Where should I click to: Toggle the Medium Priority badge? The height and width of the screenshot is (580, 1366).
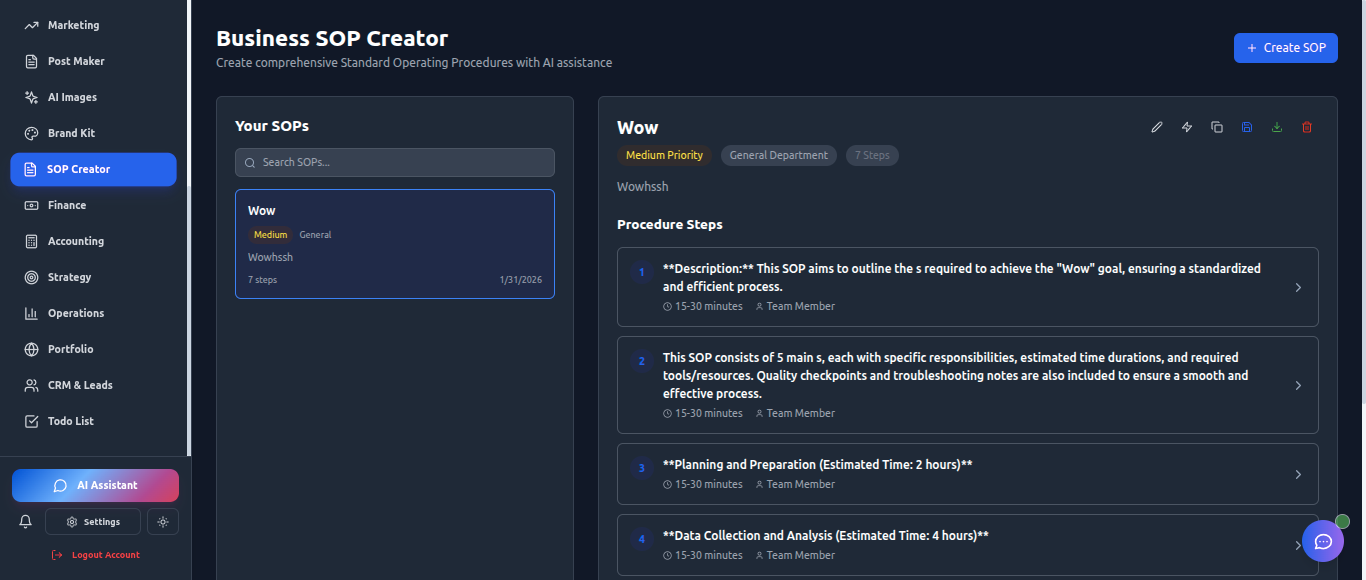(x=663, y=155)
